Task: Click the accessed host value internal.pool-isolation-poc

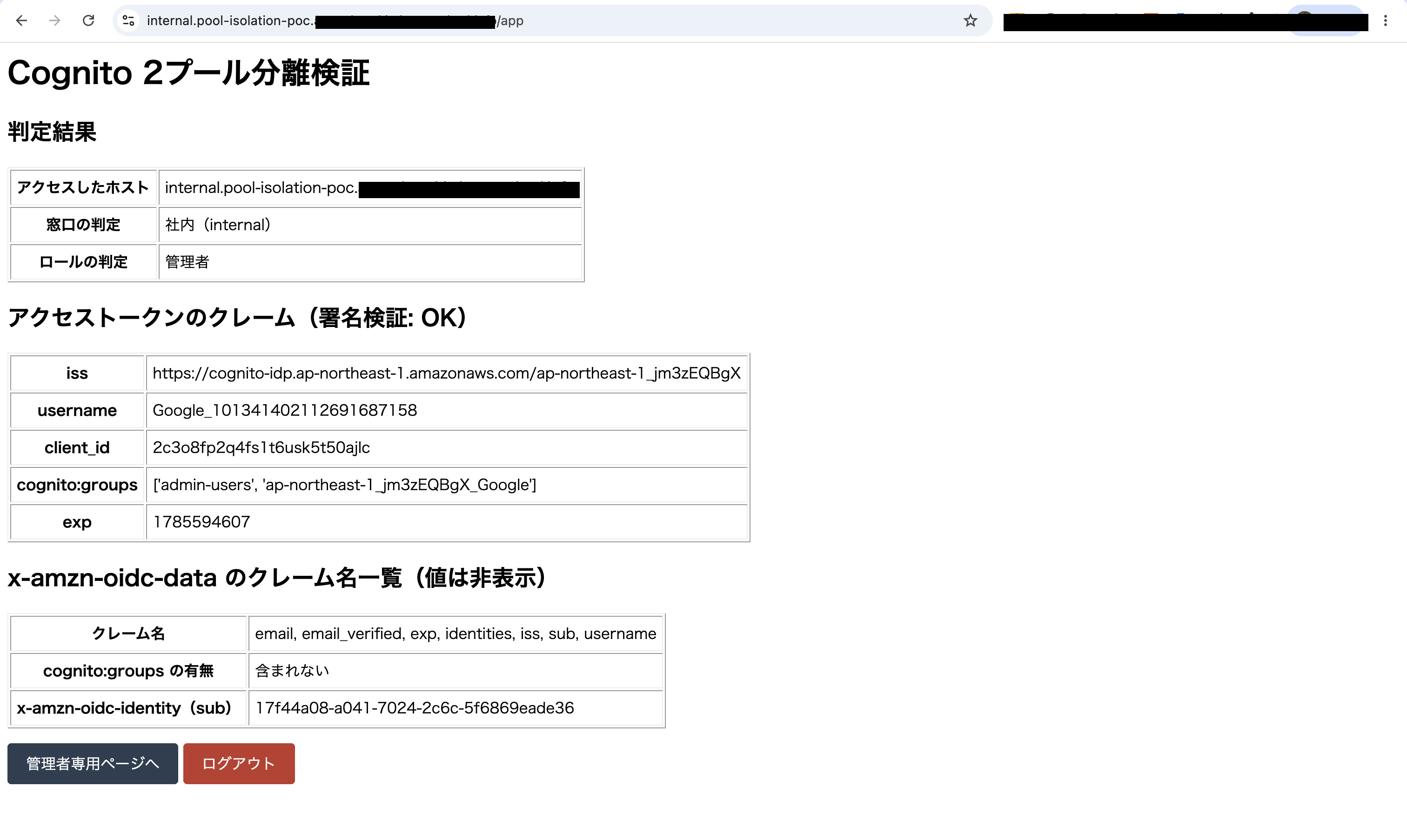Action: click(x=370, y=188)
